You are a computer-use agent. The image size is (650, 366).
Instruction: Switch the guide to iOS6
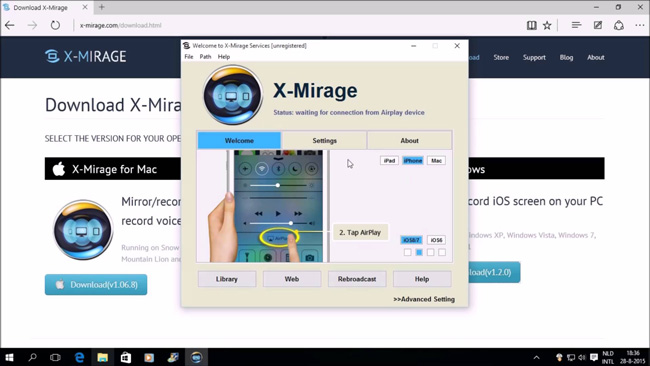point(436,240)
